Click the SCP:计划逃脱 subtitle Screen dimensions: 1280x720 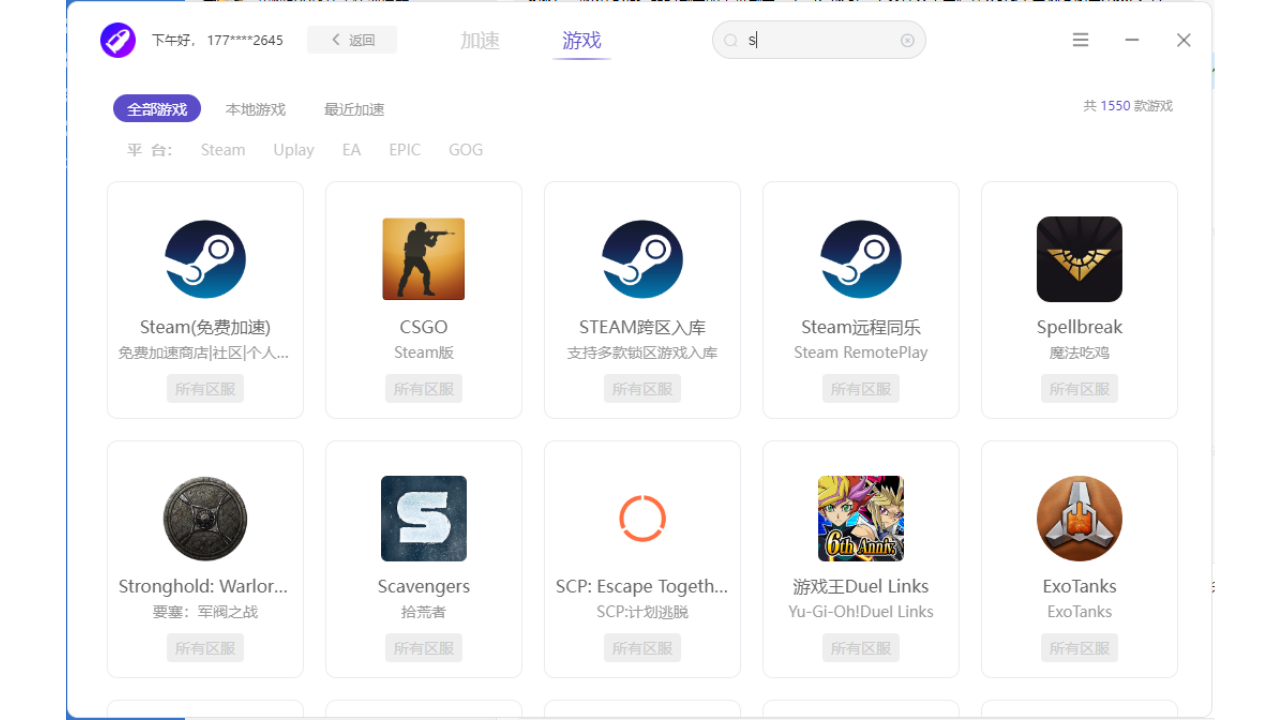coord(642,612)
